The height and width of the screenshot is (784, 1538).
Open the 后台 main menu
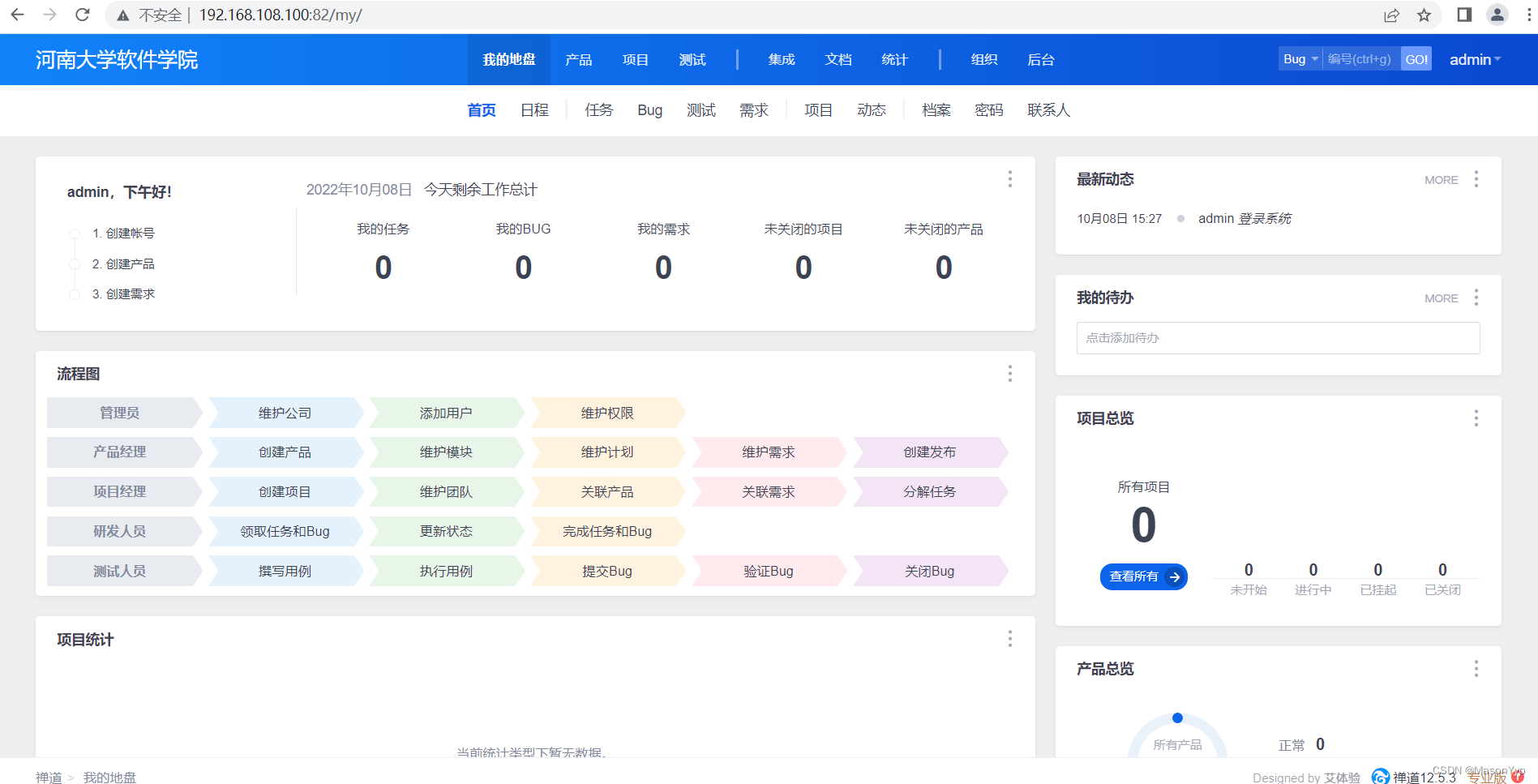point(1041,59)
